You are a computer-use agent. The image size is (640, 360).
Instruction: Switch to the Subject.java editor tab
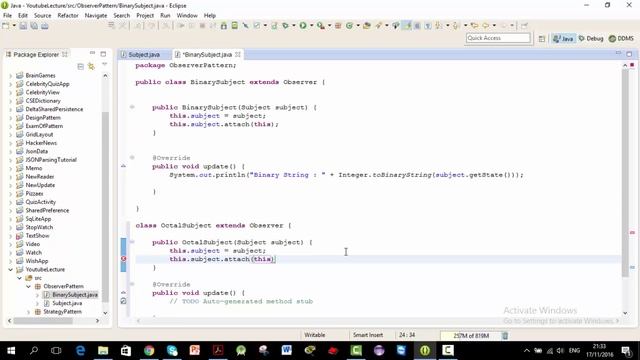144,54
